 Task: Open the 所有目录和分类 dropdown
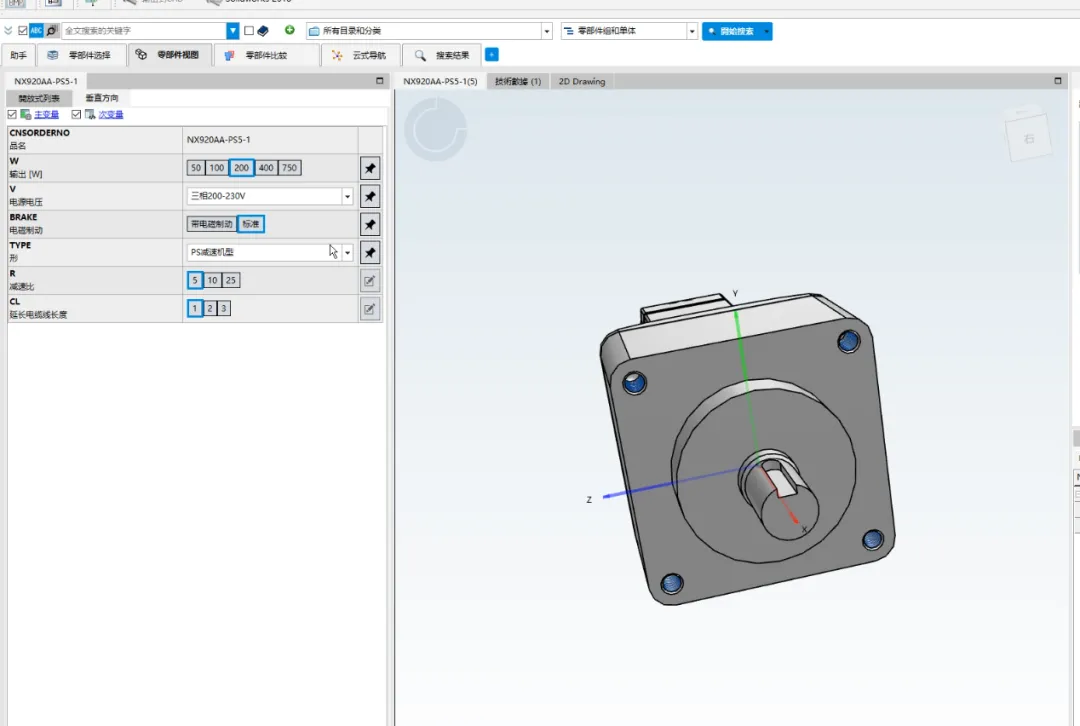[x=547, y=31]
